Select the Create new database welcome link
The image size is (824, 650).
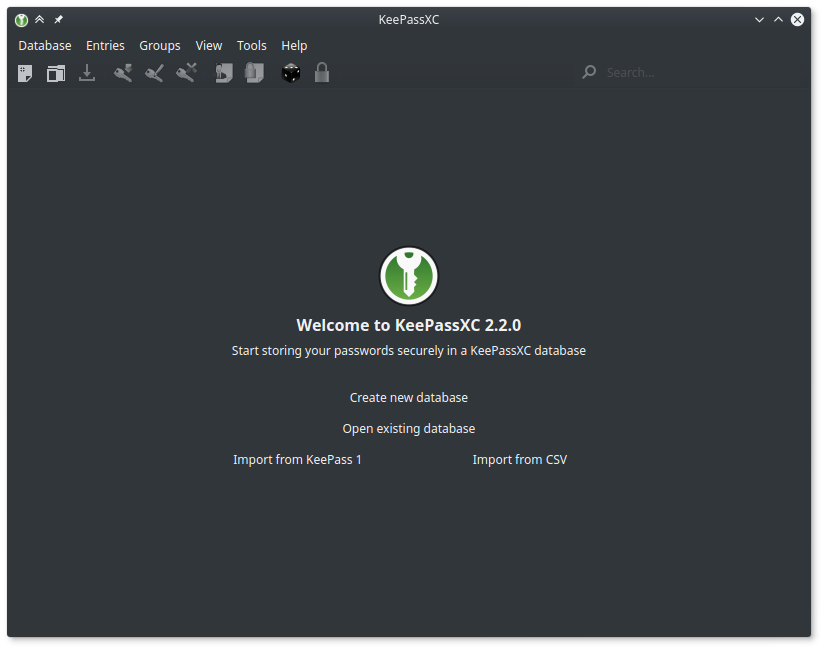(x=408, y=398)
